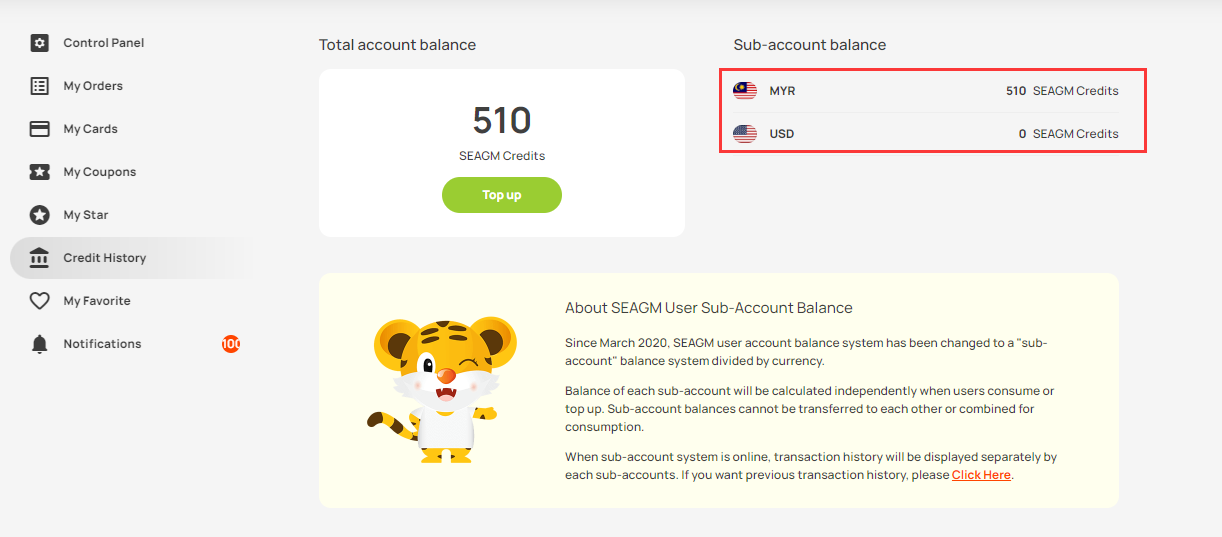This screenshot has height=537, width=1222.
Task: Select the My Cards credit card icon
Action: click(x=39, y=129)
